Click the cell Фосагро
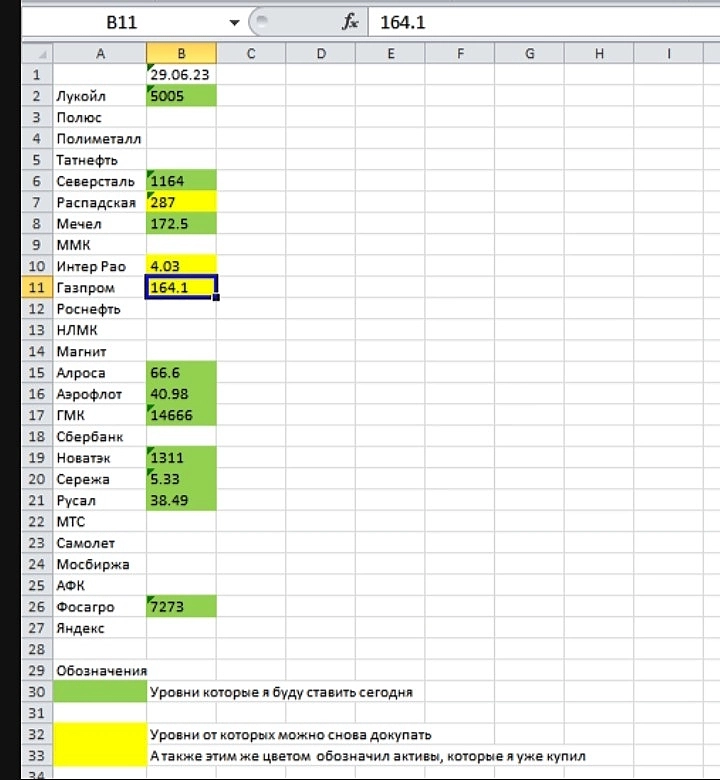This screenshot has width=720, height=780. (x=100, y=607)
